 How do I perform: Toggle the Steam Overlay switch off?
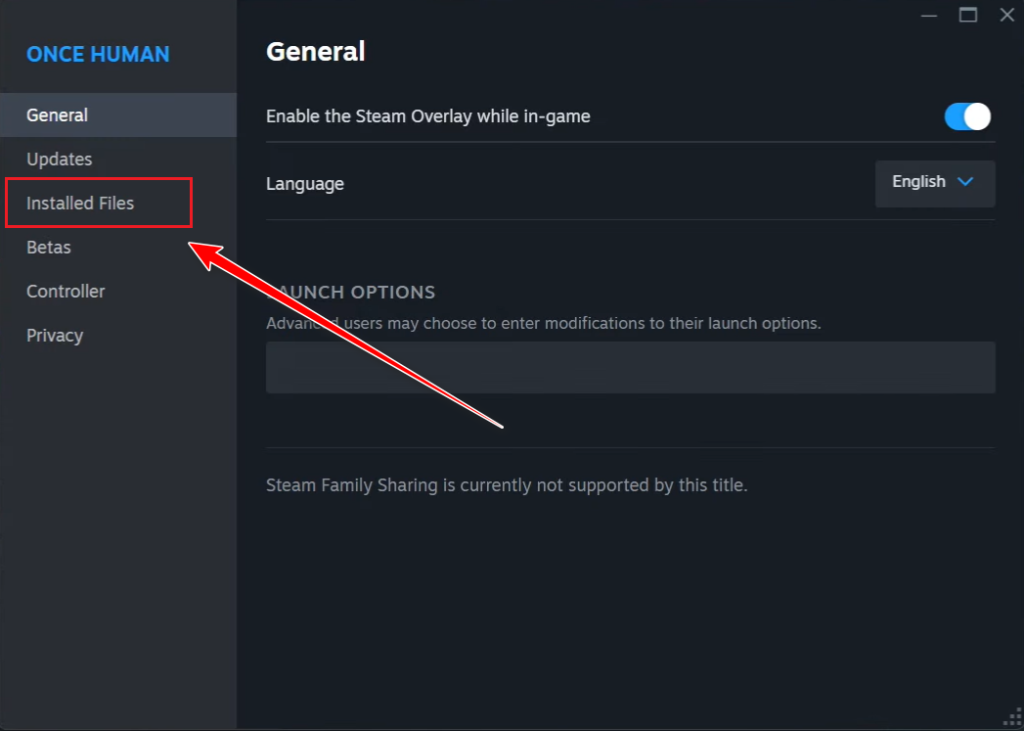[967, 117]
